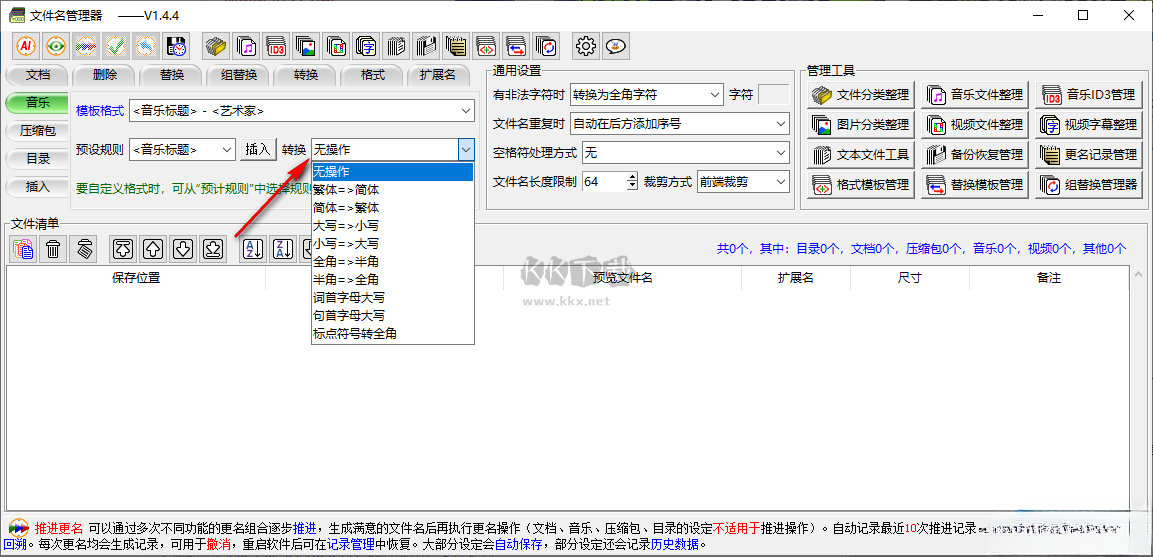This screenshot has width=1153, height=557.
Task: Click the move-down arrow icon in file list
Action: pyautogui.click(x=182, y=249)
